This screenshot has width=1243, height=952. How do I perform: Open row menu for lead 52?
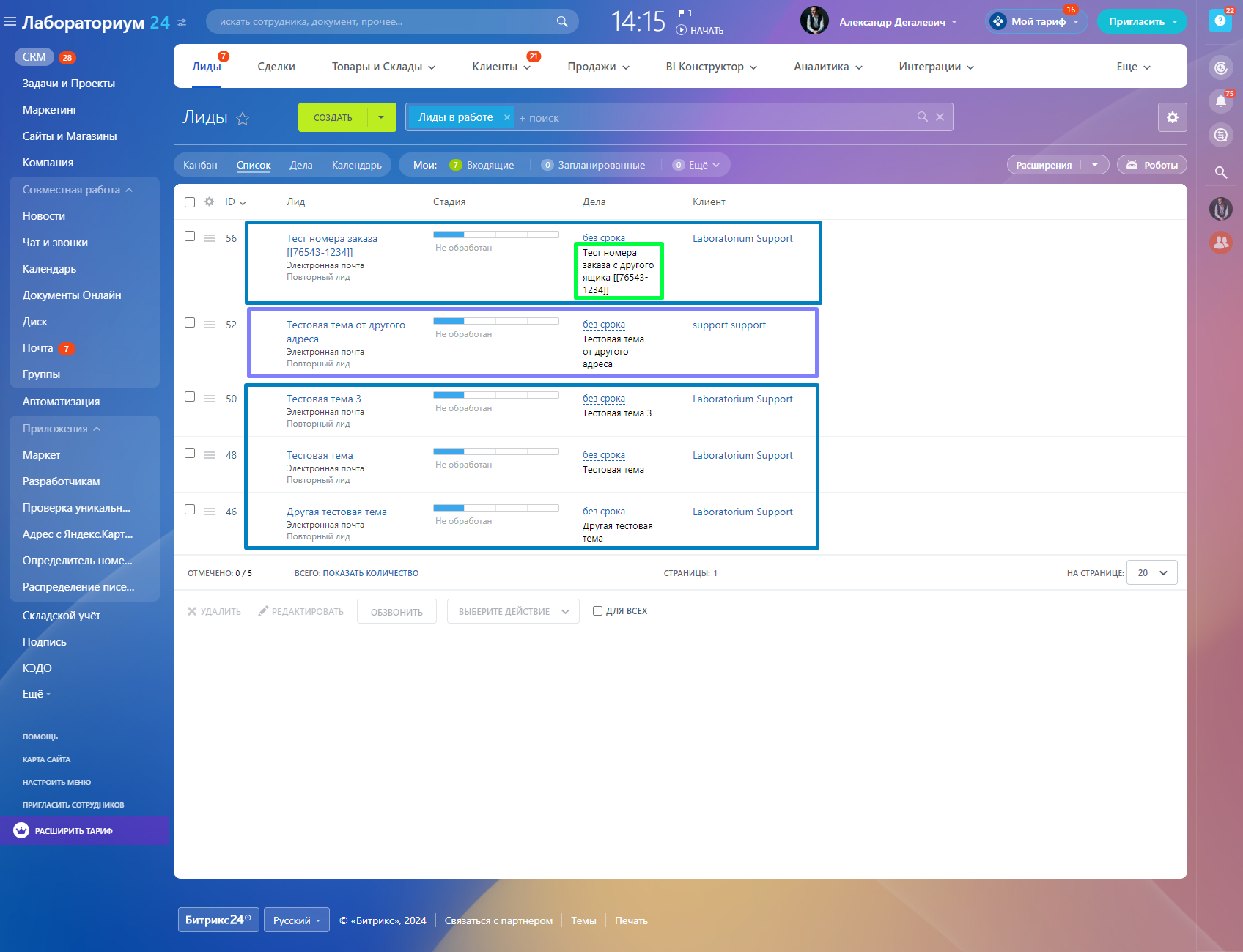coord(210,325)
